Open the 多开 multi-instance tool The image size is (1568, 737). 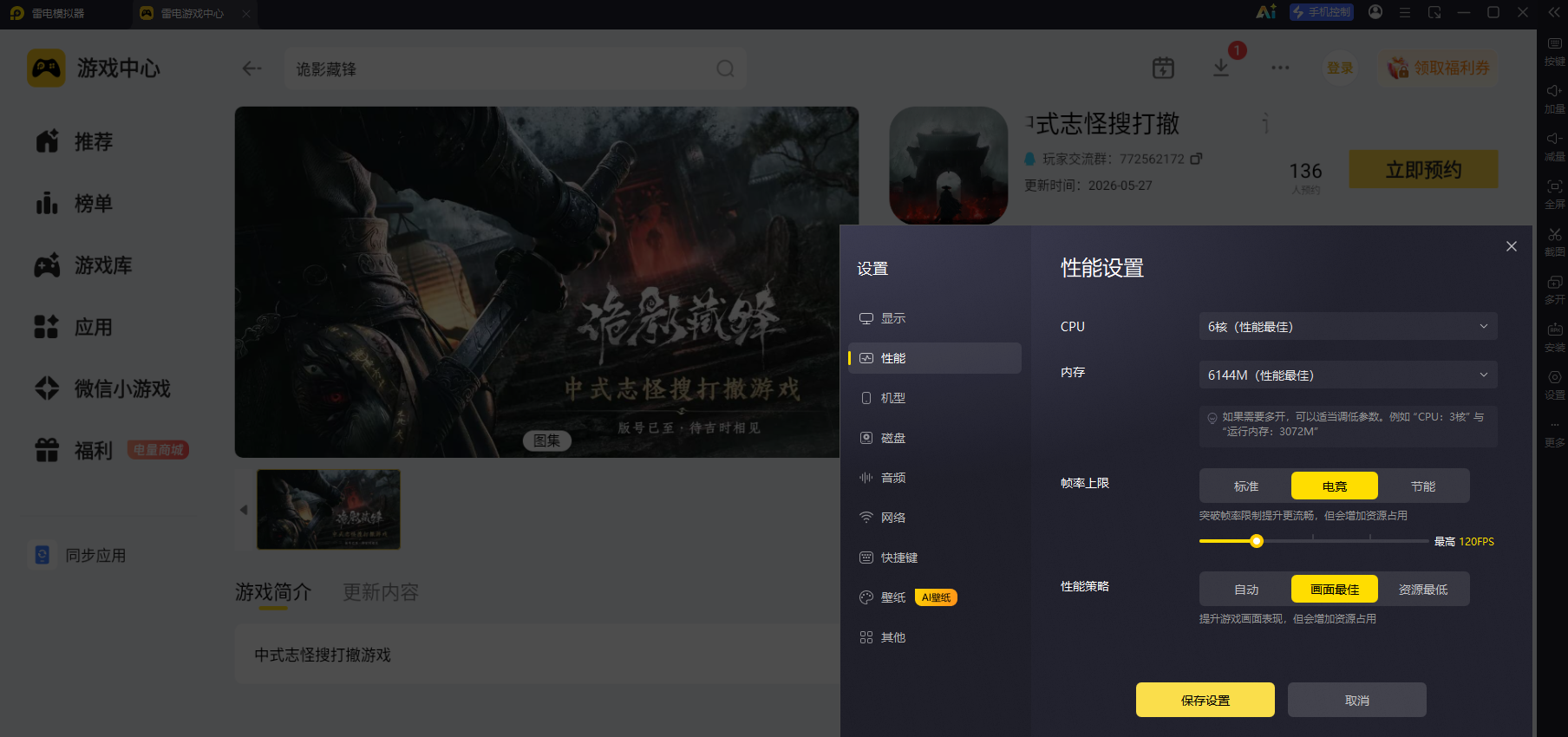pyautogui.click(x=1554, y=289)
